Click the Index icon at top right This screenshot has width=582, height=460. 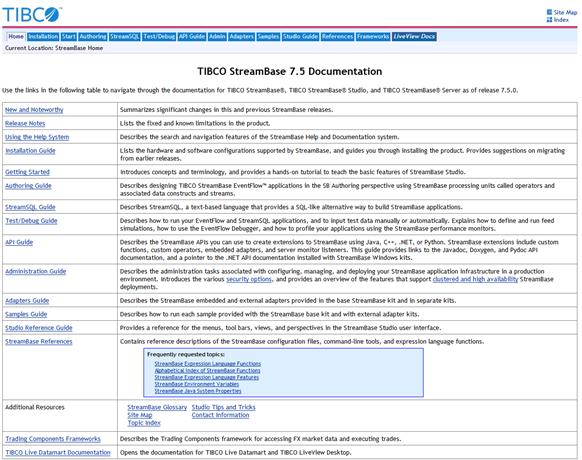[549, 20]
